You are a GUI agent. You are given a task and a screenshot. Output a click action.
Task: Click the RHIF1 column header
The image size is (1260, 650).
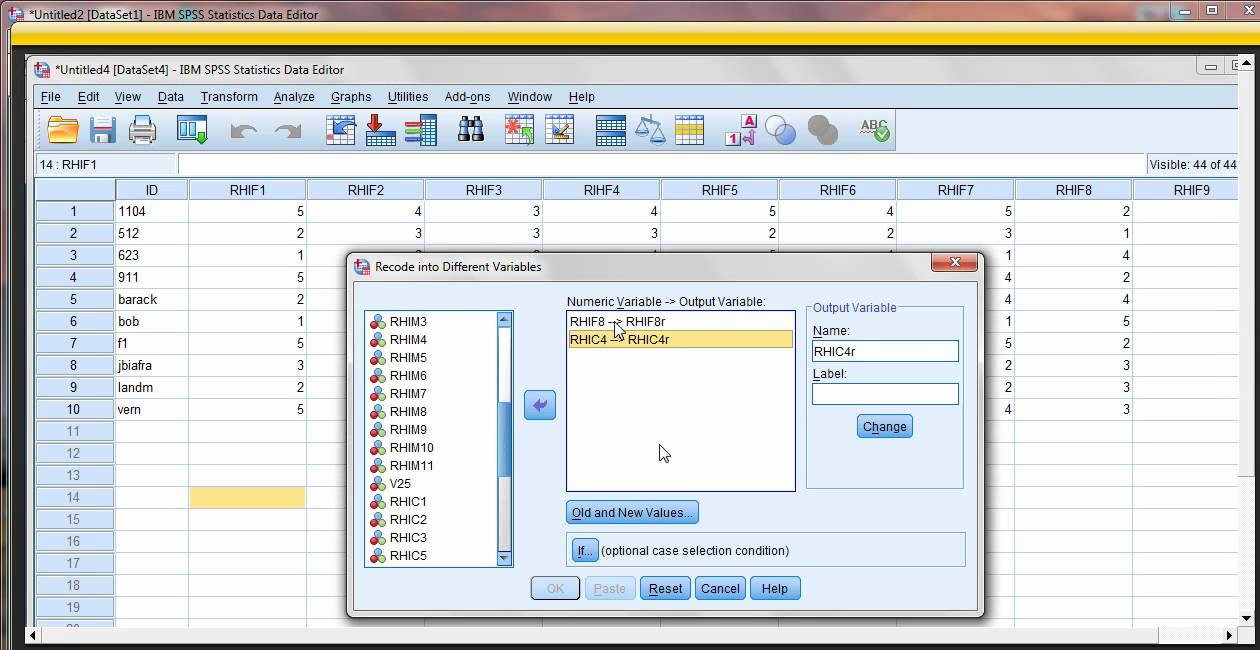click(248, 190)
